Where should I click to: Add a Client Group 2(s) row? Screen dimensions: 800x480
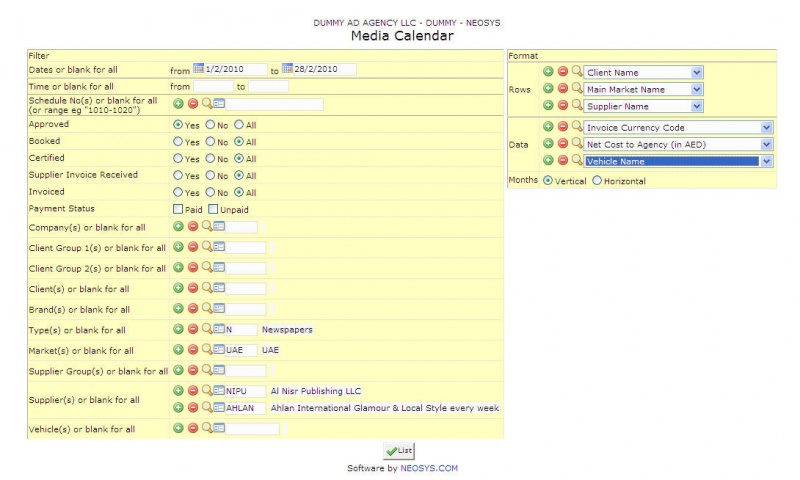[178, 267]
